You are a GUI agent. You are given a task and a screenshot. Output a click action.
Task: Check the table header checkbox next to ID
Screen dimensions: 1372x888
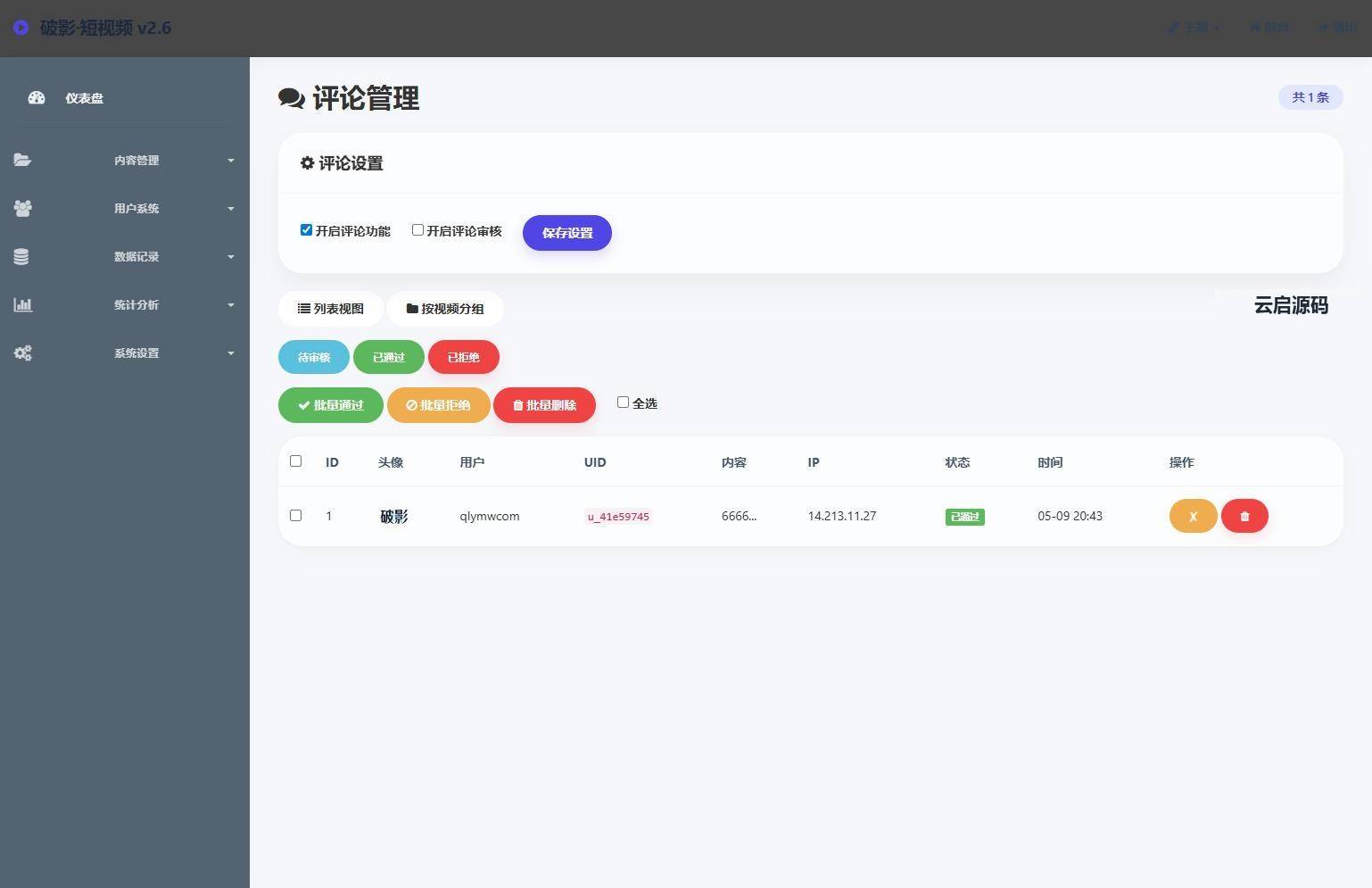(x=295, y=461)
